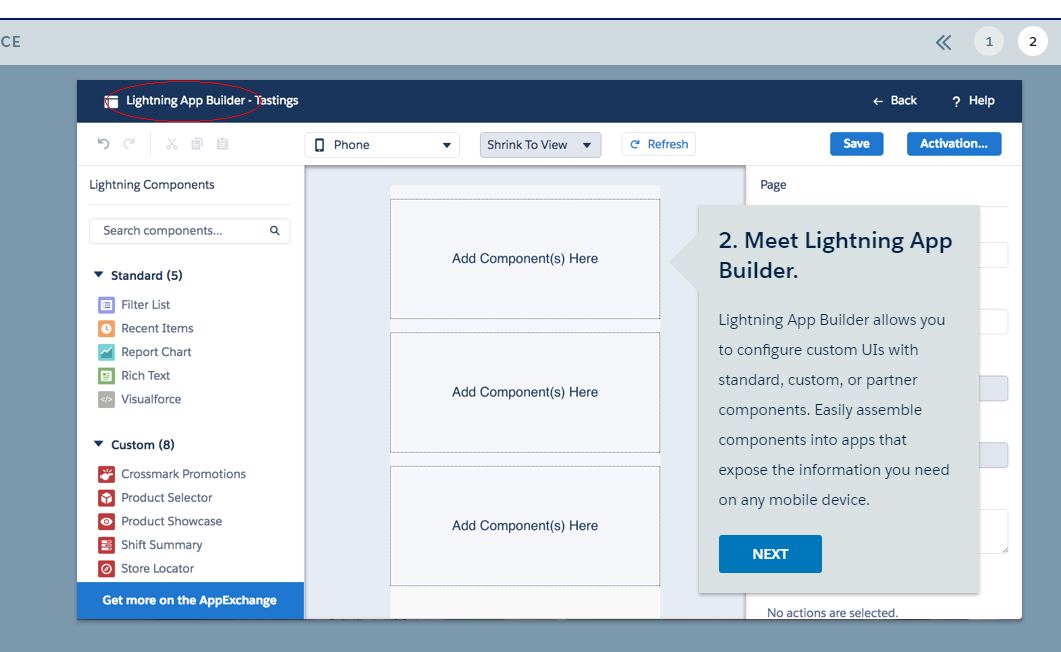
Task: Click Get more on the AppExchange
Action: [190, 600]
